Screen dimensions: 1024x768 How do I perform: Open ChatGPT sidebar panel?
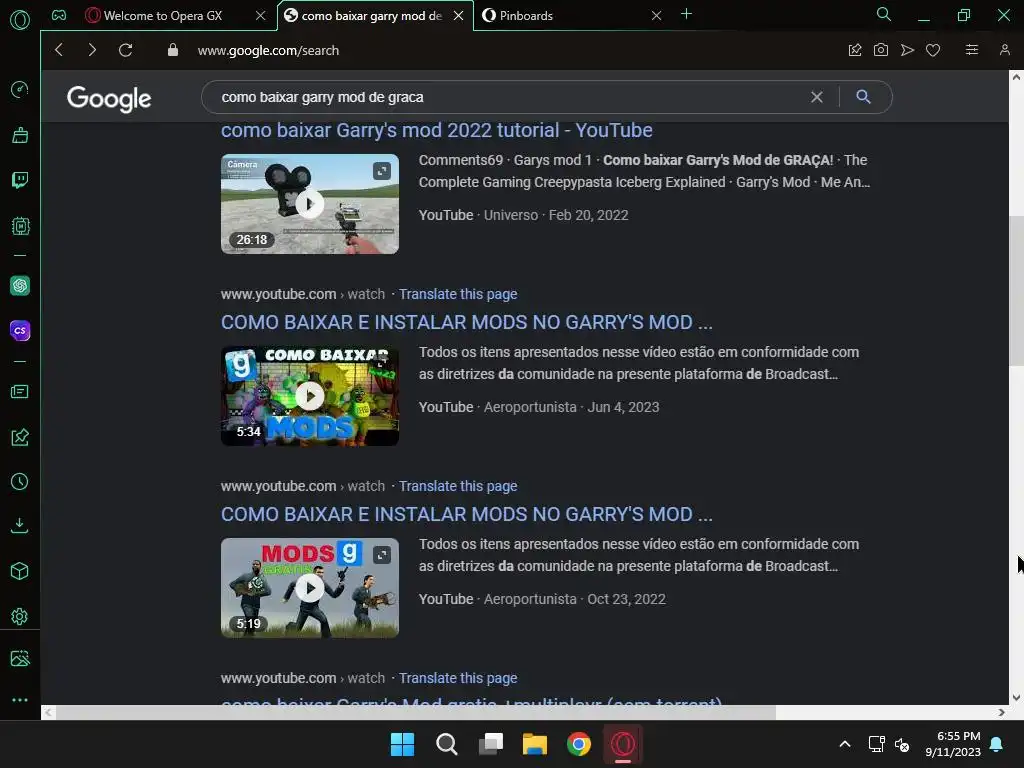[20, 285]
